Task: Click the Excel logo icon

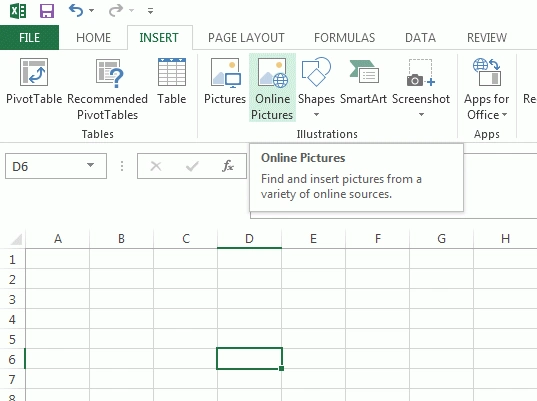Action: click(18, 11)
